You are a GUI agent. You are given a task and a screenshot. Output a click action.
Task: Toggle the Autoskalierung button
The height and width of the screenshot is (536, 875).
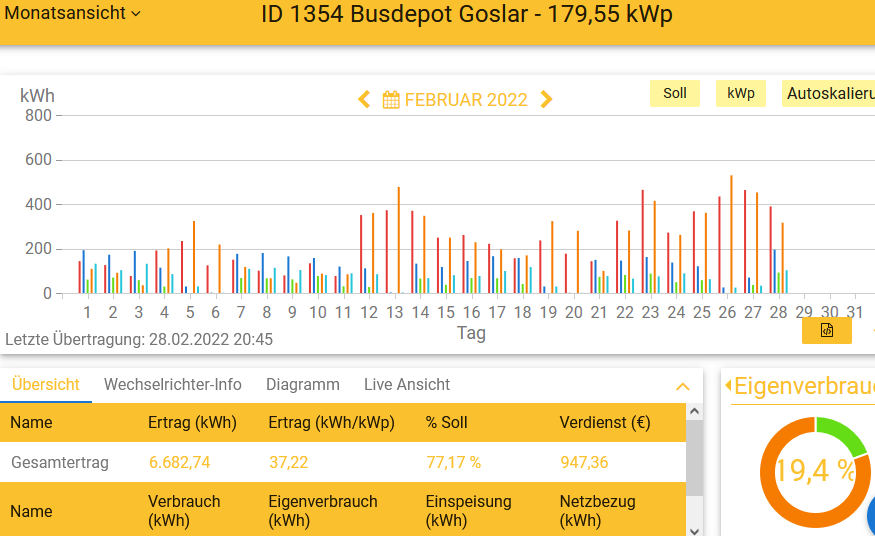829,94
